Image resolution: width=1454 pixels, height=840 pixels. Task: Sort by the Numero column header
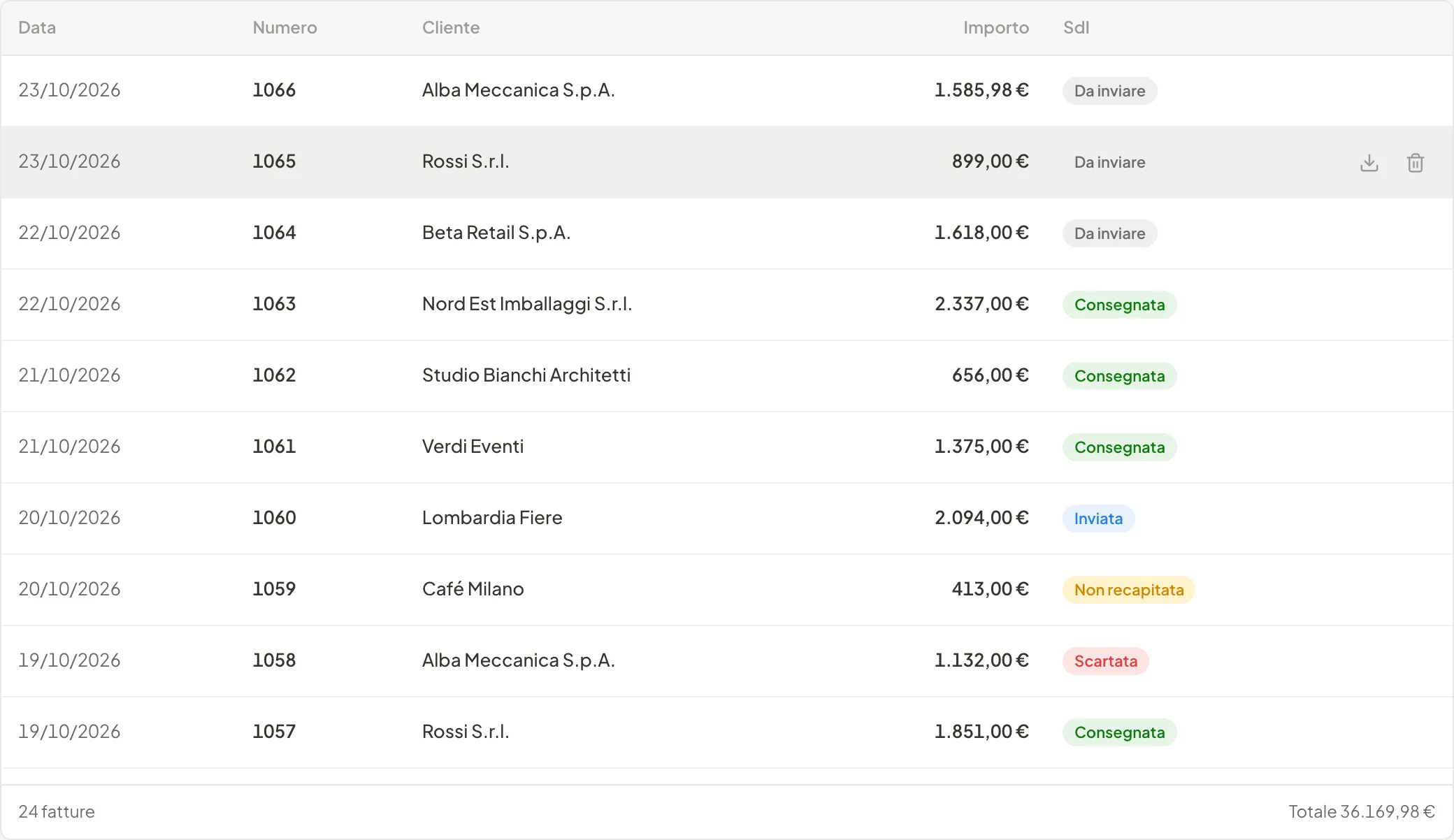tap(285, 28)
